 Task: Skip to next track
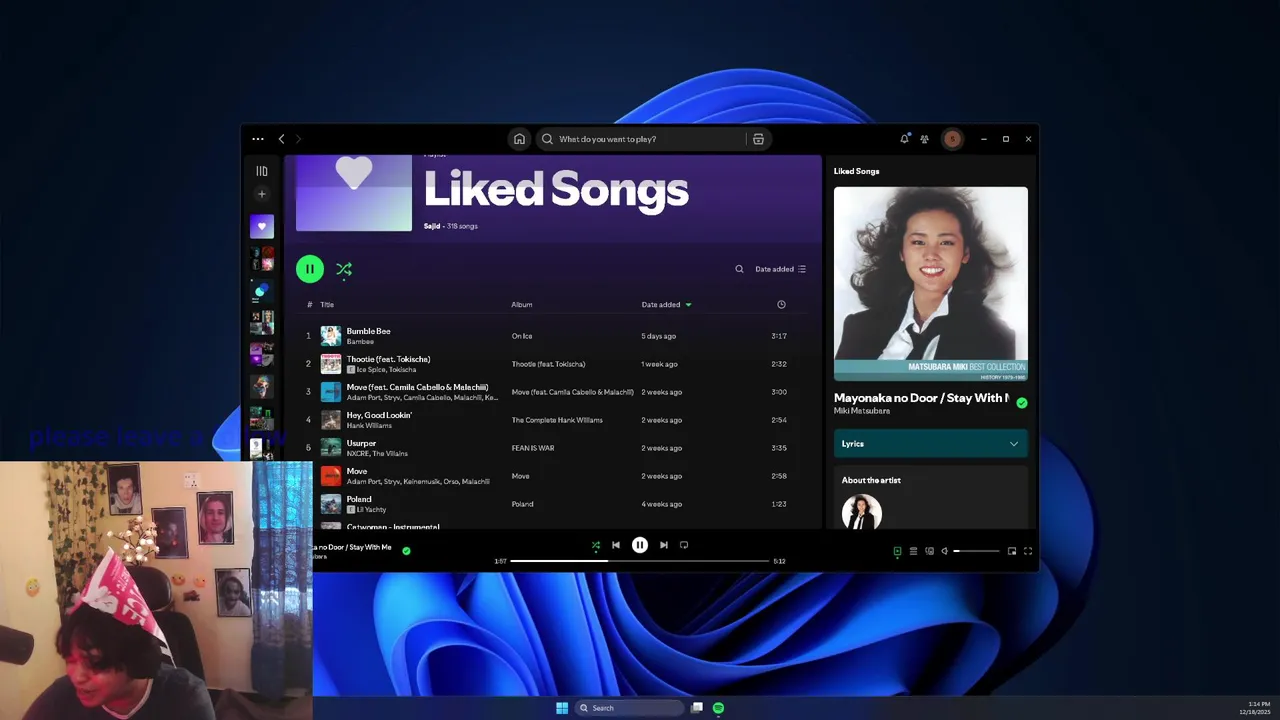click(664, 545)
